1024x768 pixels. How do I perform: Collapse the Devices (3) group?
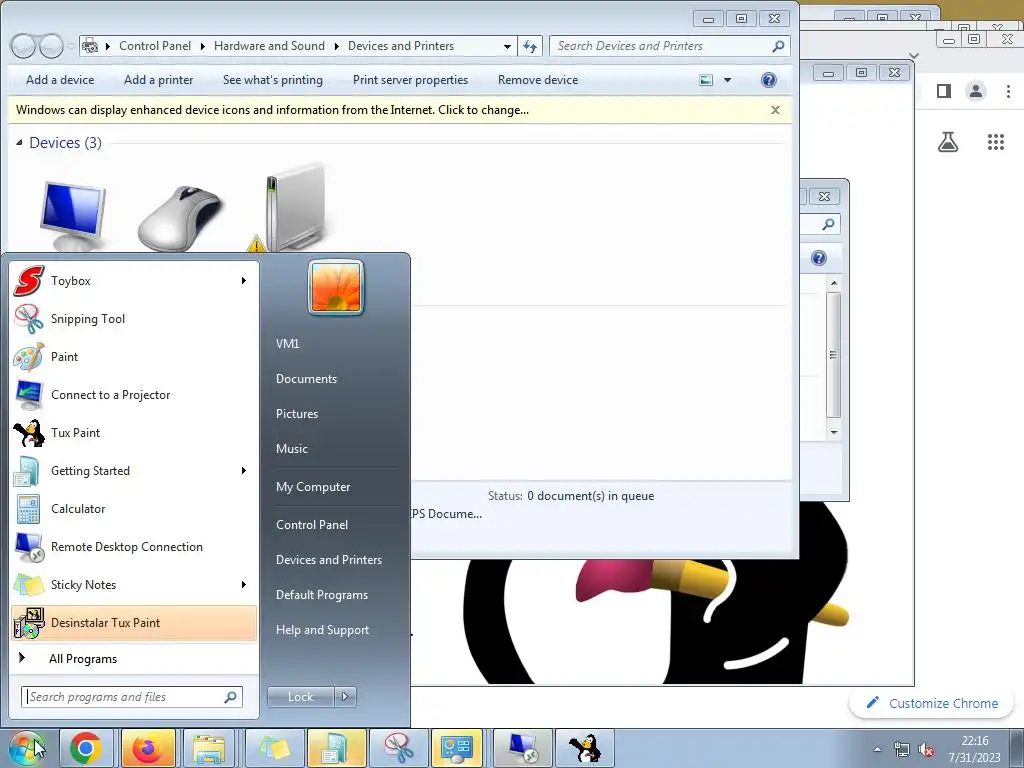pyautogui.click(x=19, y=142)
